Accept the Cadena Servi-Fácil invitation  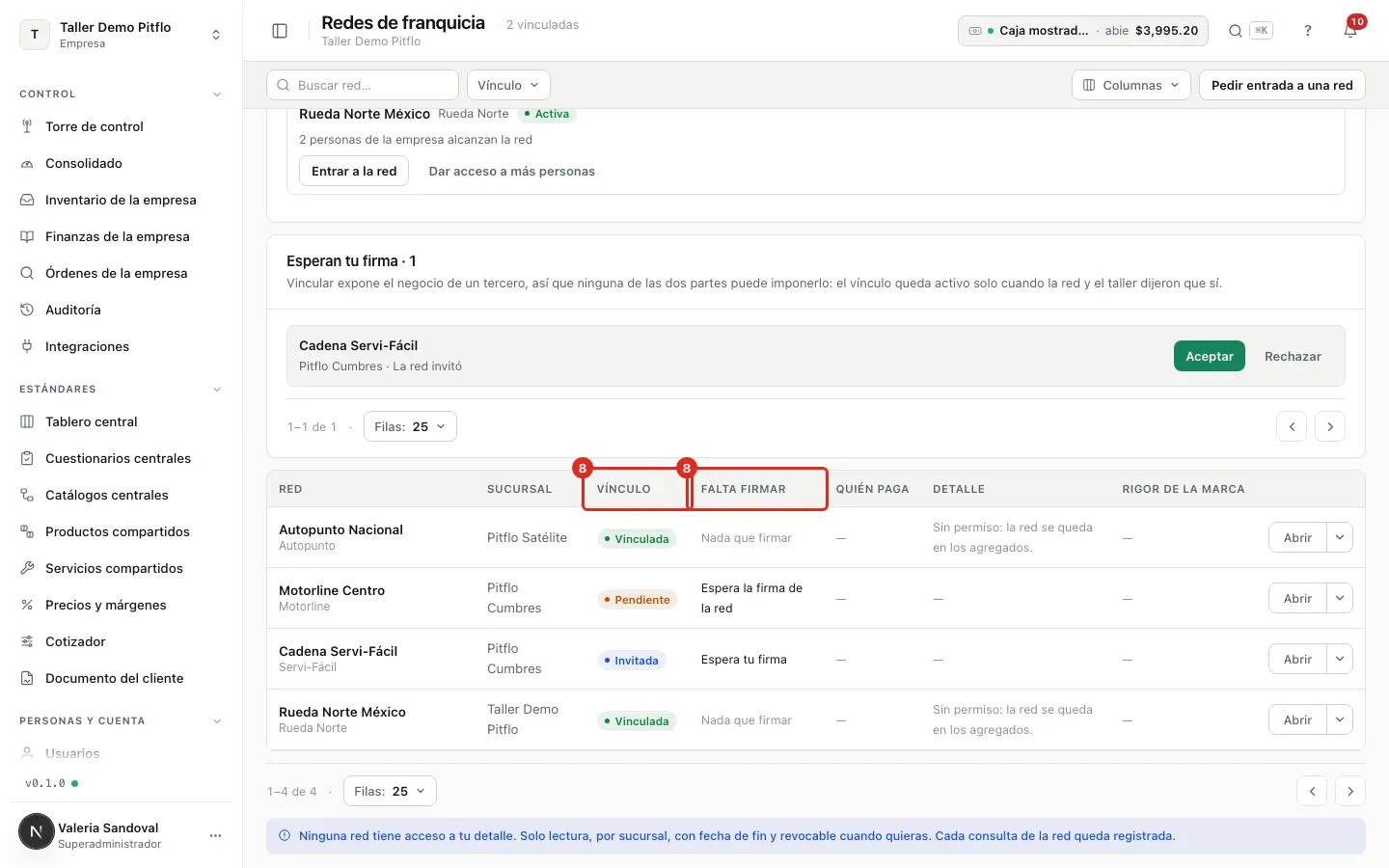(x=1210, y=356)
